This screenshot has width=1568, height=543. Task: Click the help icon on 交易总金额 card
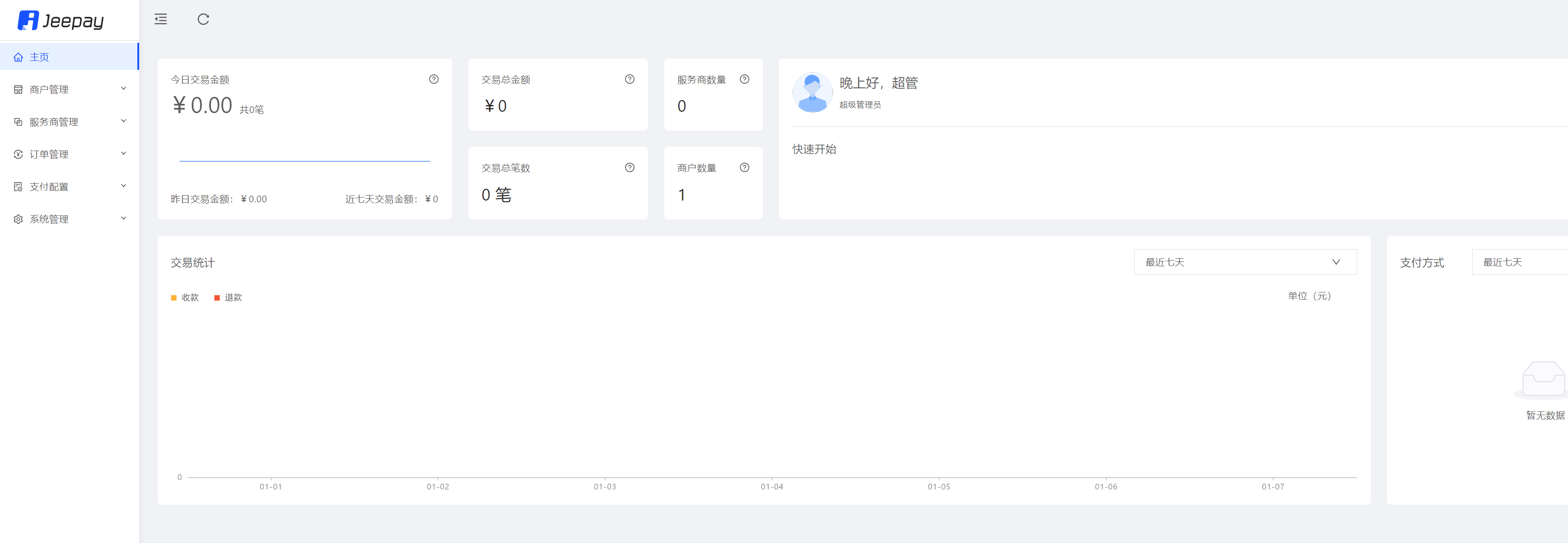(x=630, y=78)
